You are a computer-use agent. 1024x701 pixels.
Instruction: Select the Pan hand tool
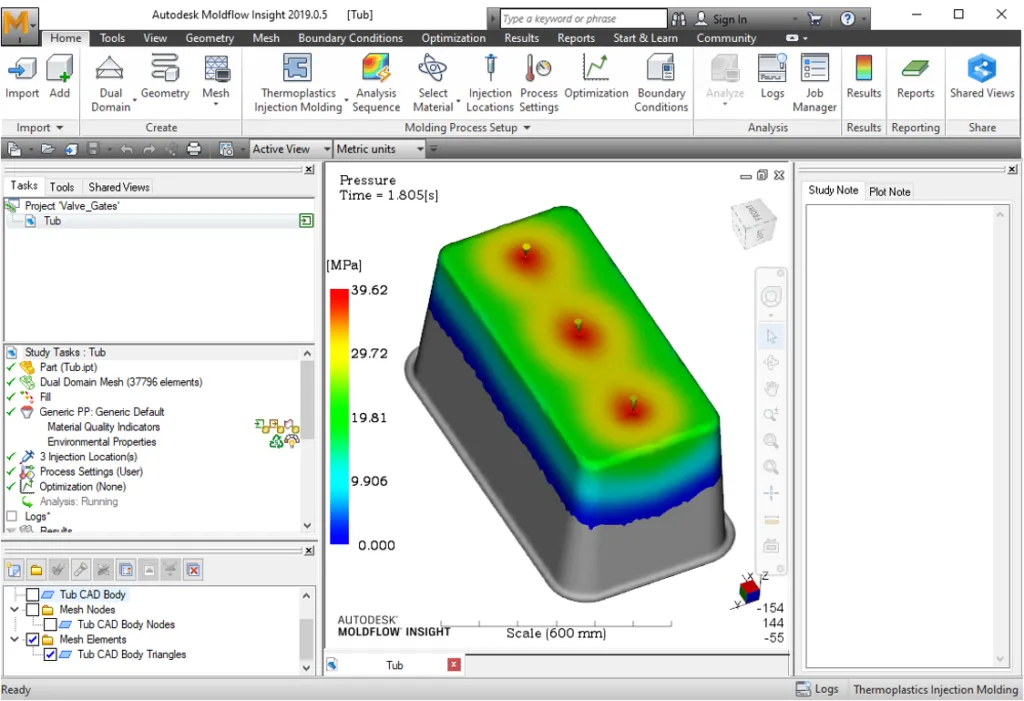(771, 389)
